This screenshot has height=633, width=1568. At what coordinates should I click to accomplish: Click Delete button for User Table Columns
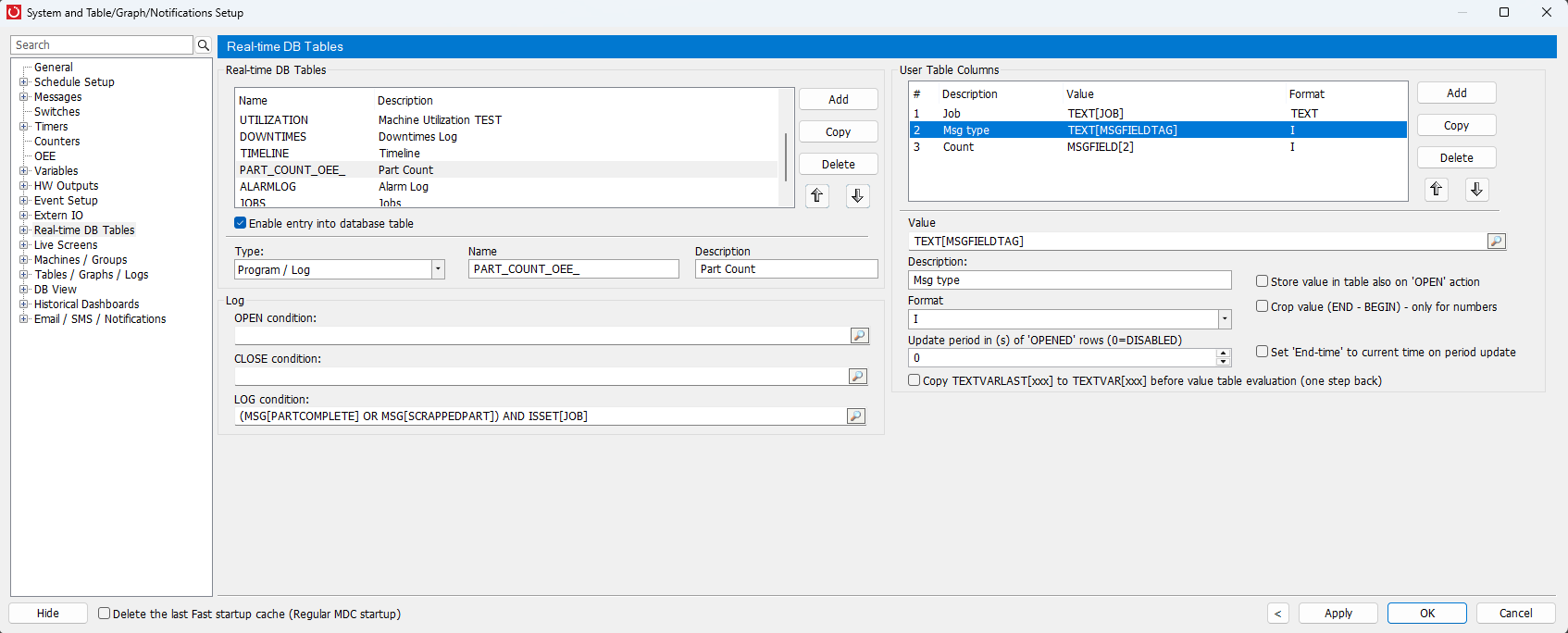[x=1457, y=158]
